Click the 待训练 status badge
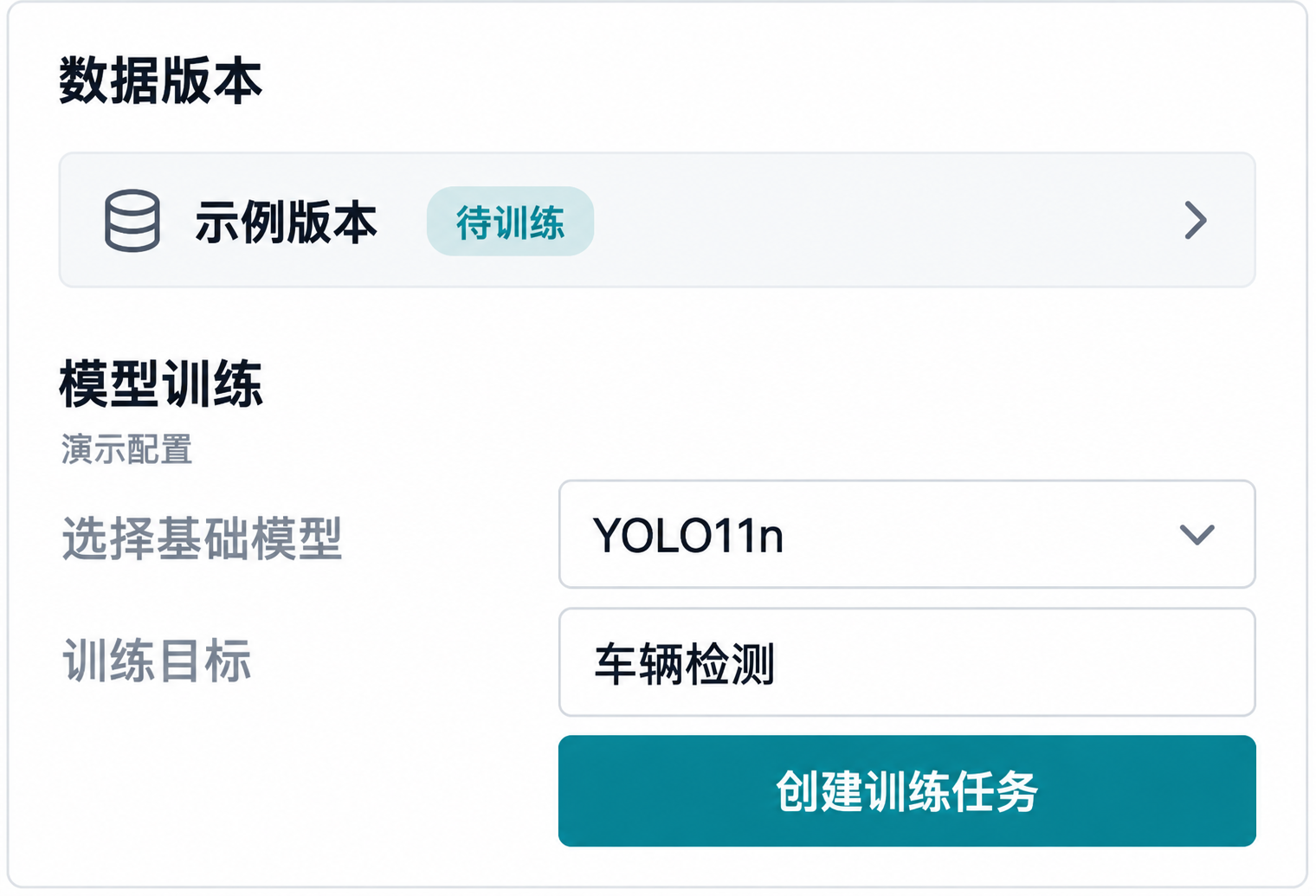 click(510, 222)
